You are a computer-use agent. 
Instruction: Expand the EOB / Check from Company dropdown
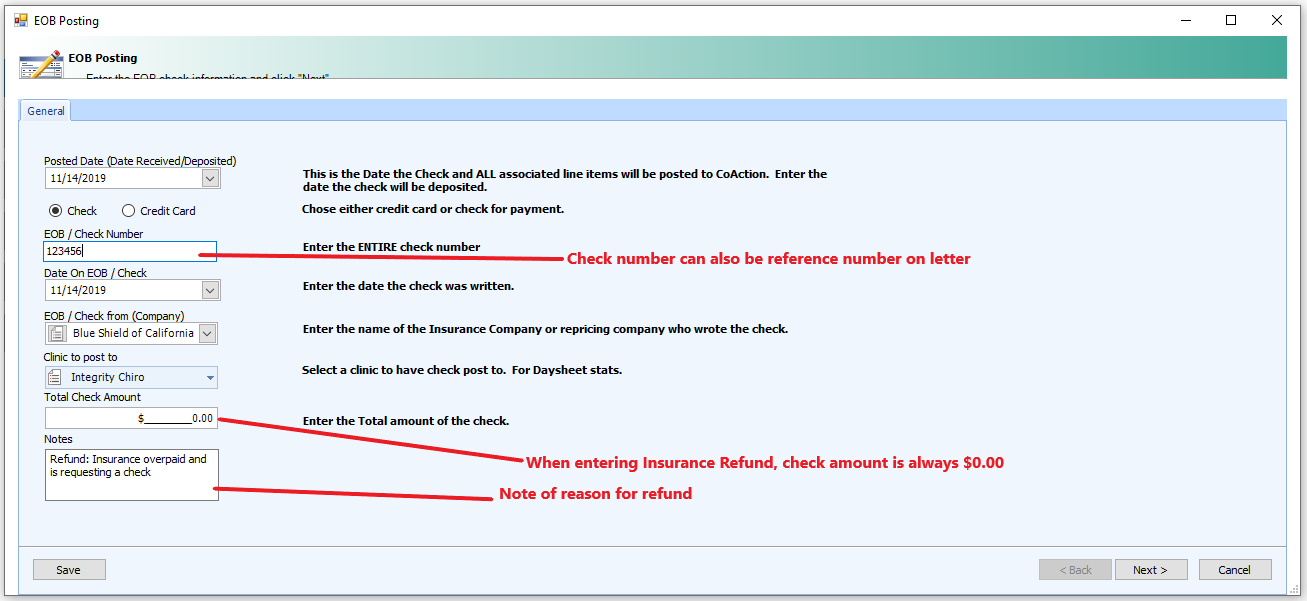click(x=208, y=333)
